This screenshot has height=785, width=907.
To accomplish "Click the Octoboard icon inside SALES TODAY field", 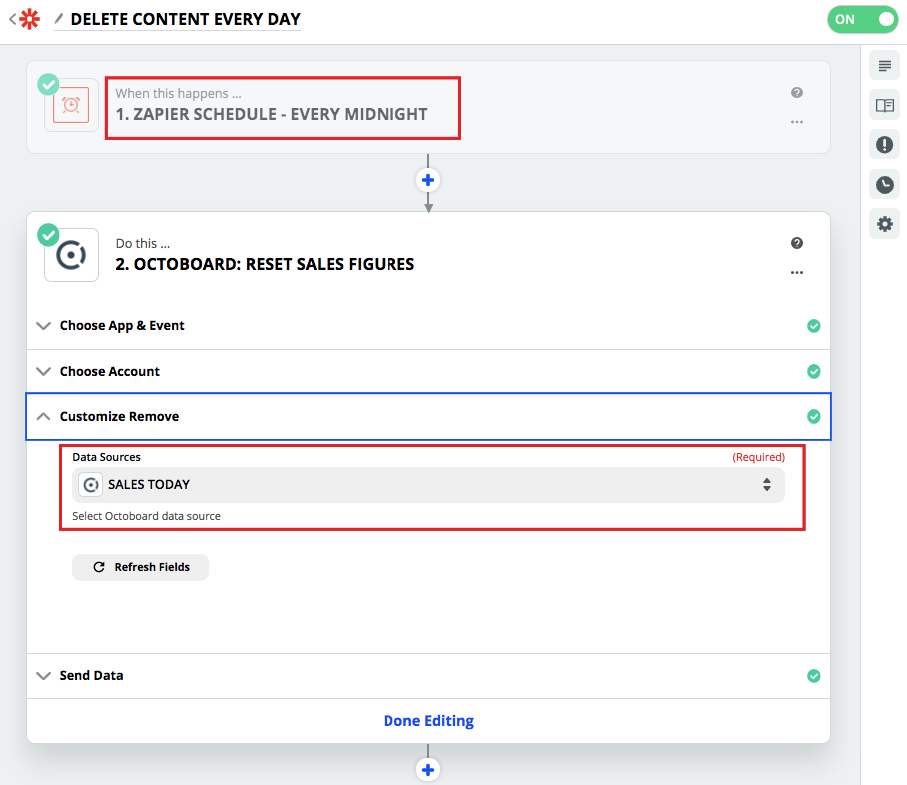I will 91,485.
